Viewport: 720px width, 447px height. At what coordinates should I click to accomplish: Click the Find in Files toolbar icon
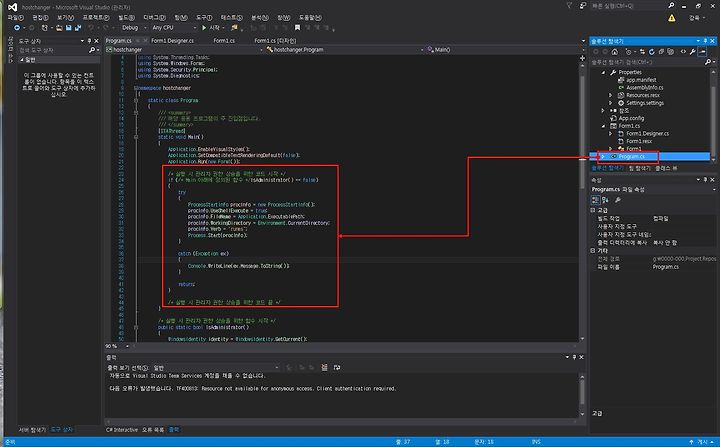tap(235, 28)
